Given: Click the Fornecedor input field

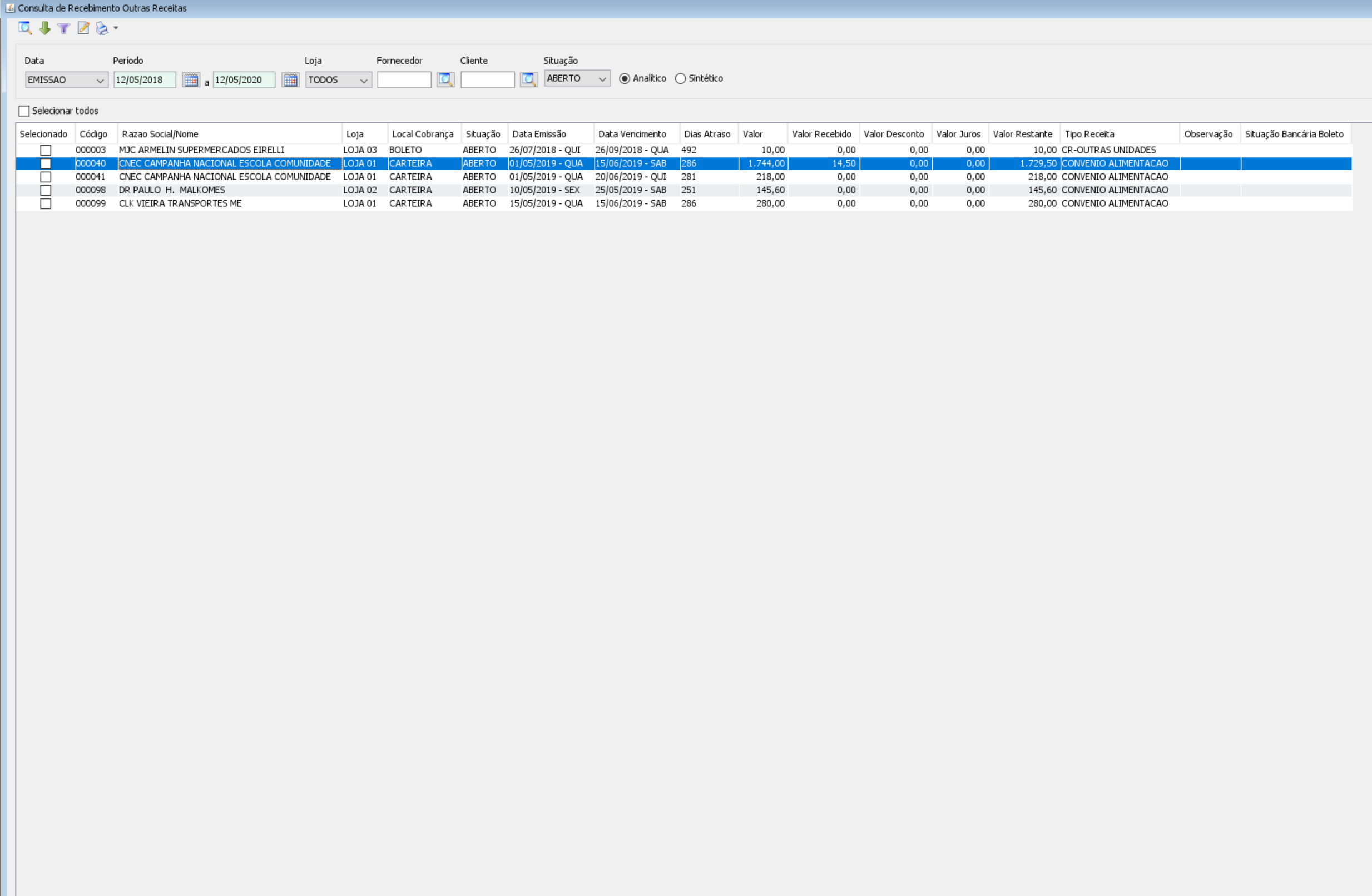Looking at the screenshot, I should 404,79.
